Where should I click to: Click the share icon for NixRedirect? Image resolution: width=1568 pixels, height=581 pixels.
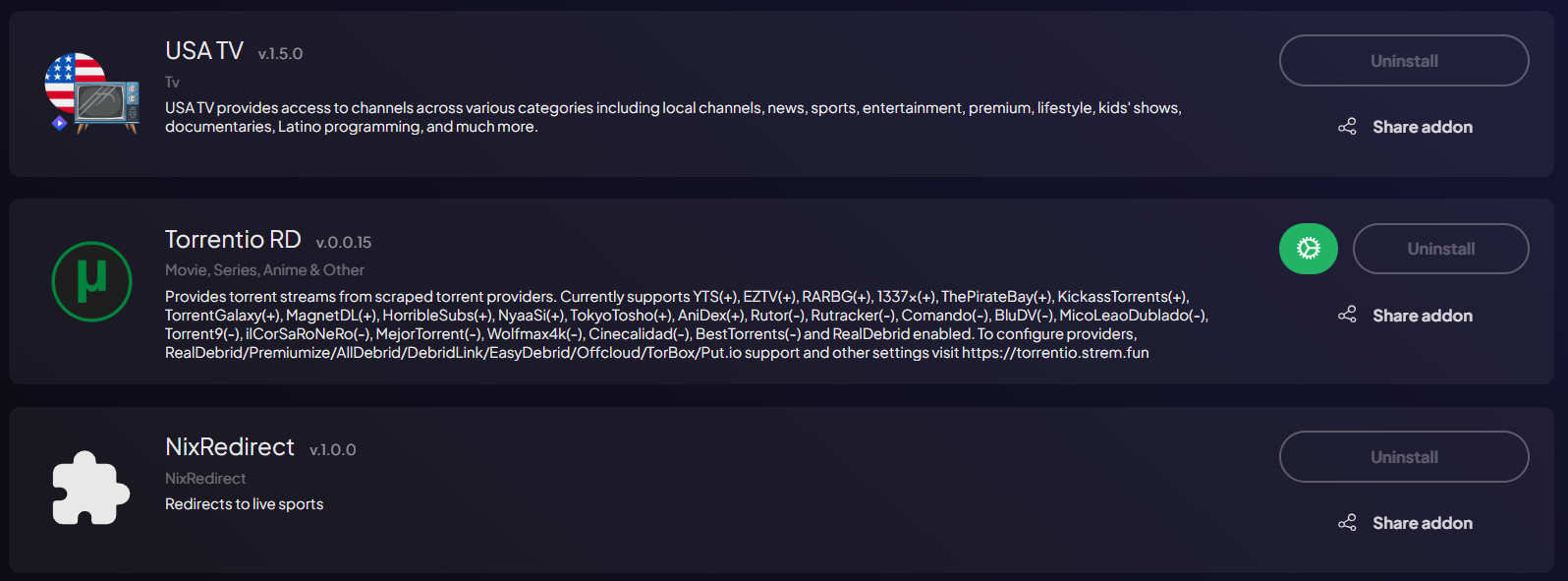click(1347, 523)
